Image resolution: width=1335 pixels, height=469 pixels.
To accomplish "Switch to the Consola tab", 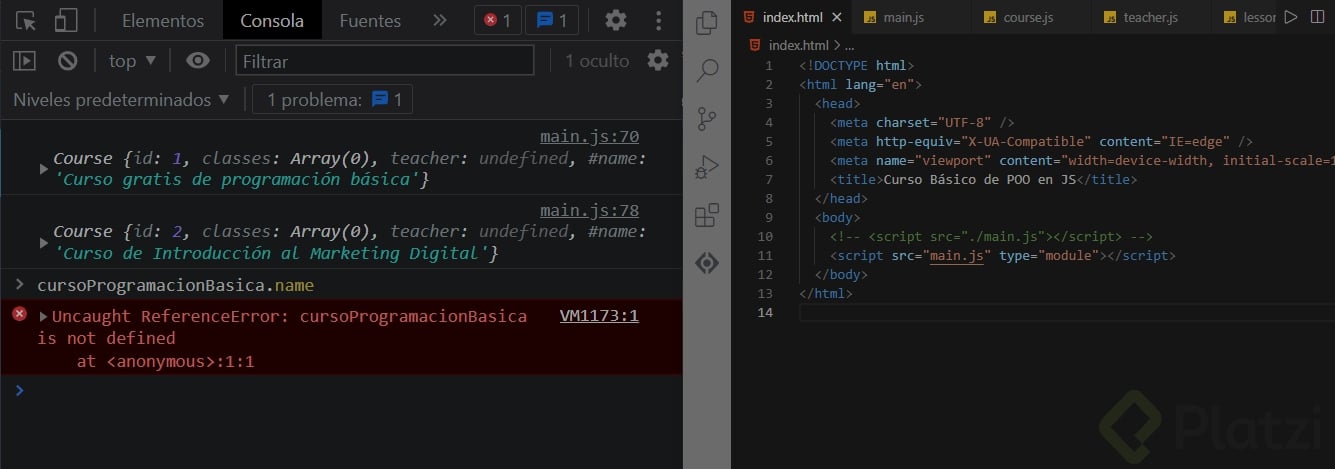I will [272, 20].
